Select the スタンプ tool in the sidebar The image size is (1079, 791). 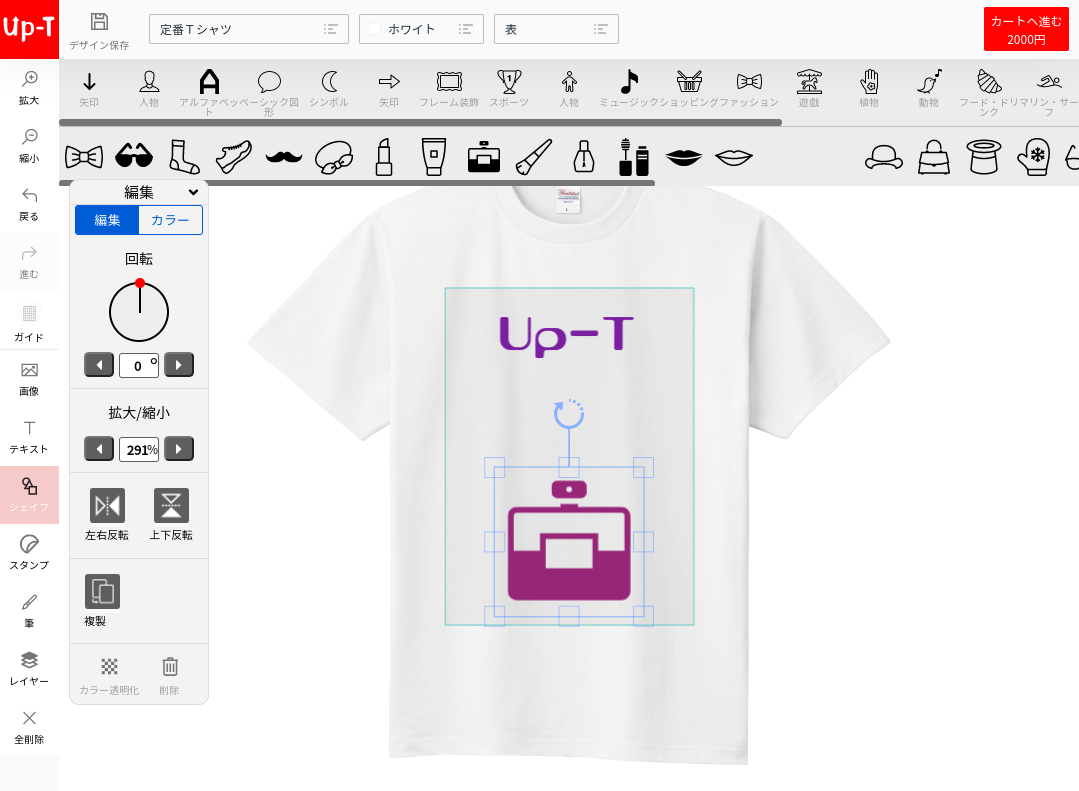29,551
